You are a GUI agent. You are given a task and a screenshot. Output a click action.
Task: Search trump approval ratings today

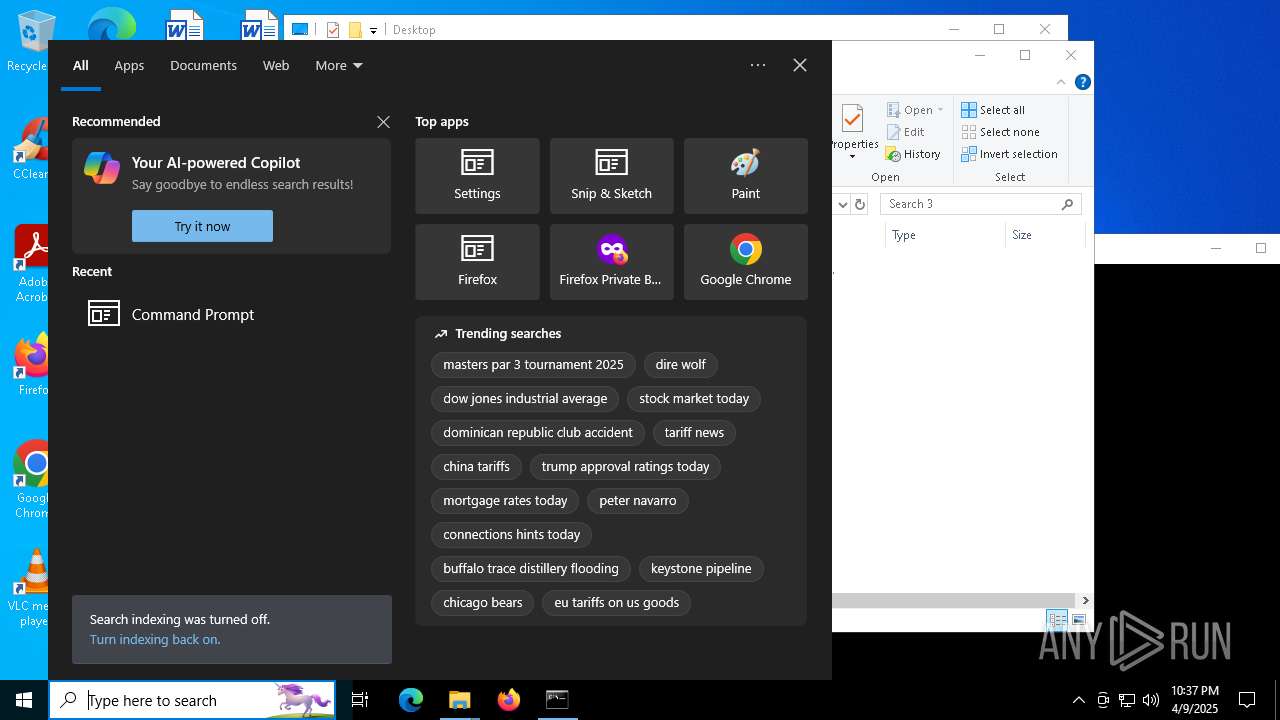click(625, 467)
